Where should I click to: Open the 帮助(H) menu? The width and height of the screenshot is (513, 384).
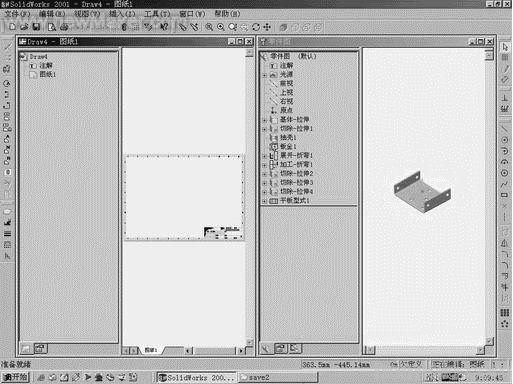tap(227, 14)
